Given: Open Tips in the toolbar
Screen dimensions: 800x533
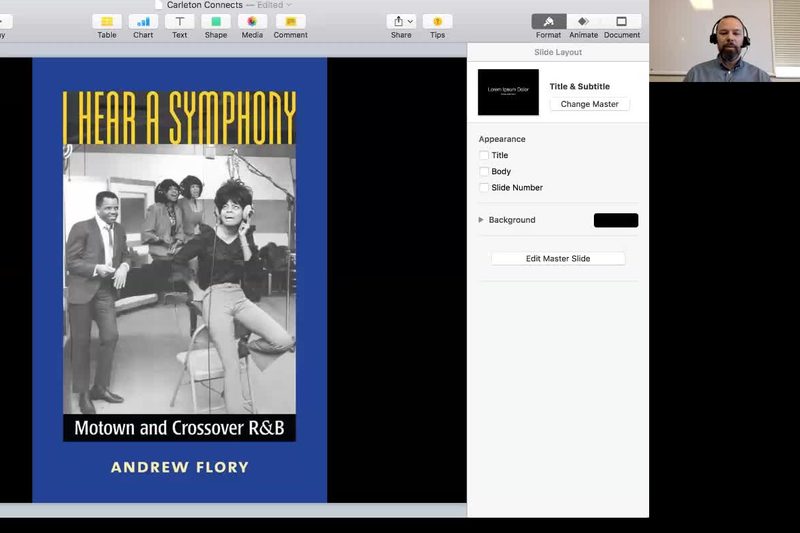Looking at the screenshot, I should pyautogui.click(x=437, y=21).
